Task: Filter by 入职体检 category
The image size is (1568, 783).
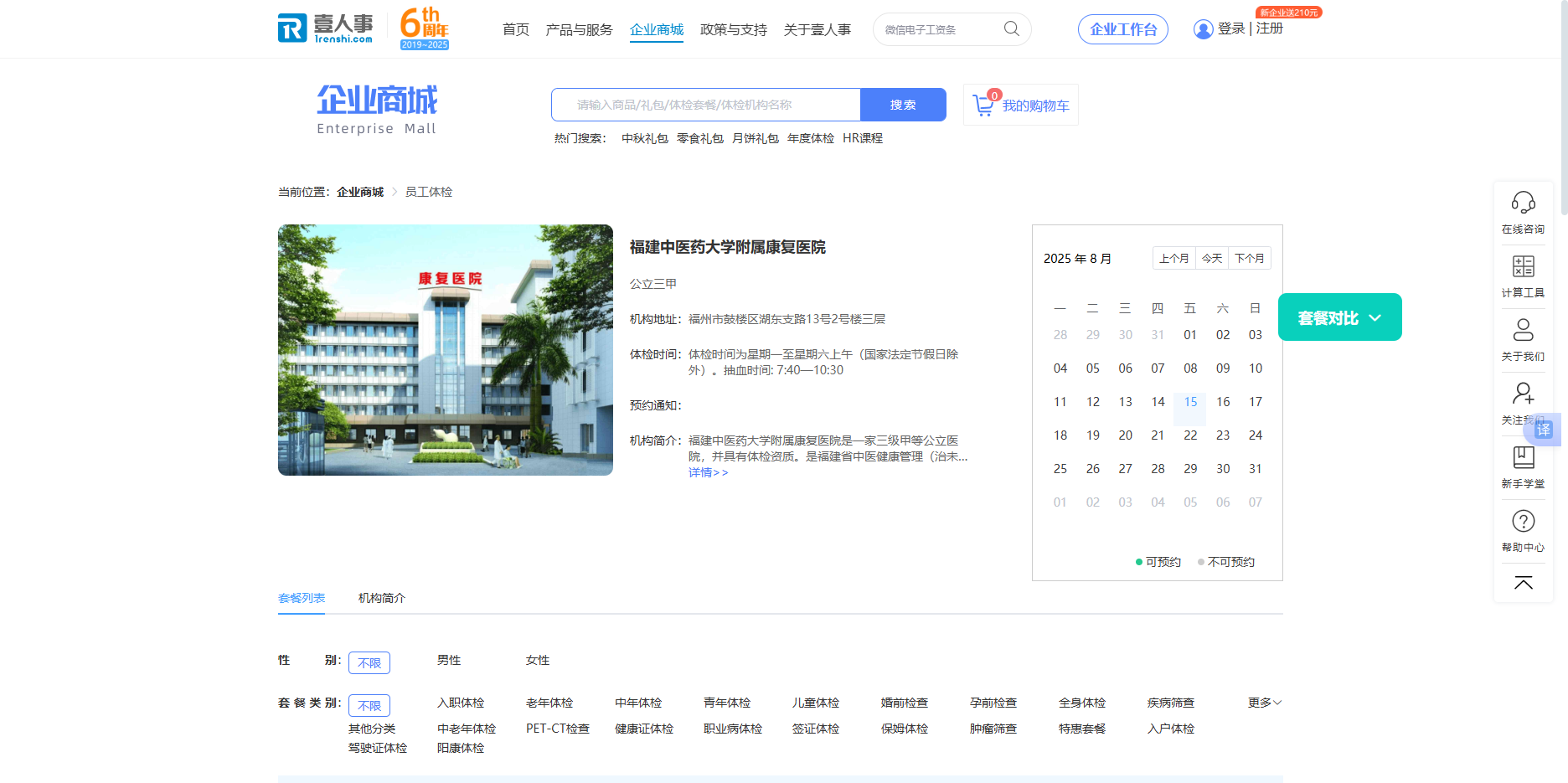Action: point(461,703)
